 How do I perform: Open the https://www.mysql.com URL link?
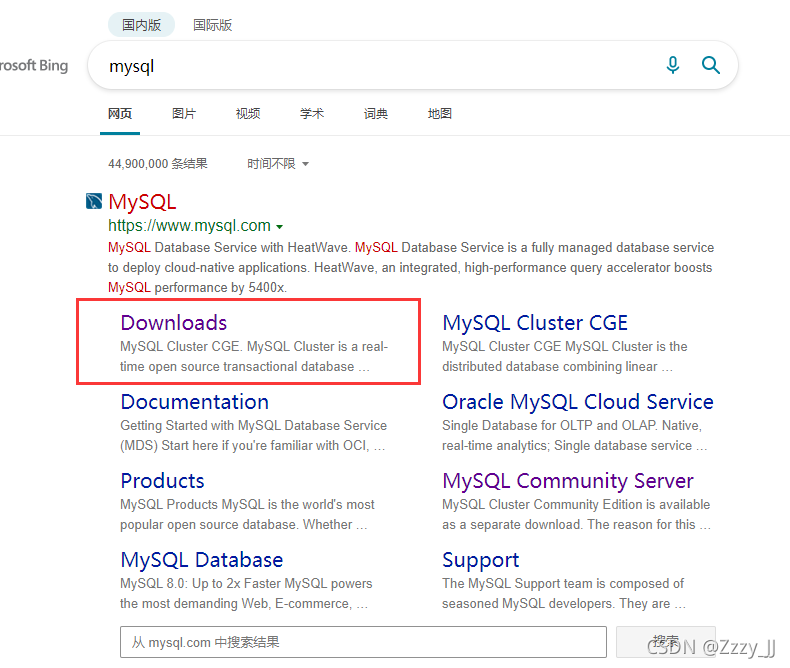coord(189,225)
